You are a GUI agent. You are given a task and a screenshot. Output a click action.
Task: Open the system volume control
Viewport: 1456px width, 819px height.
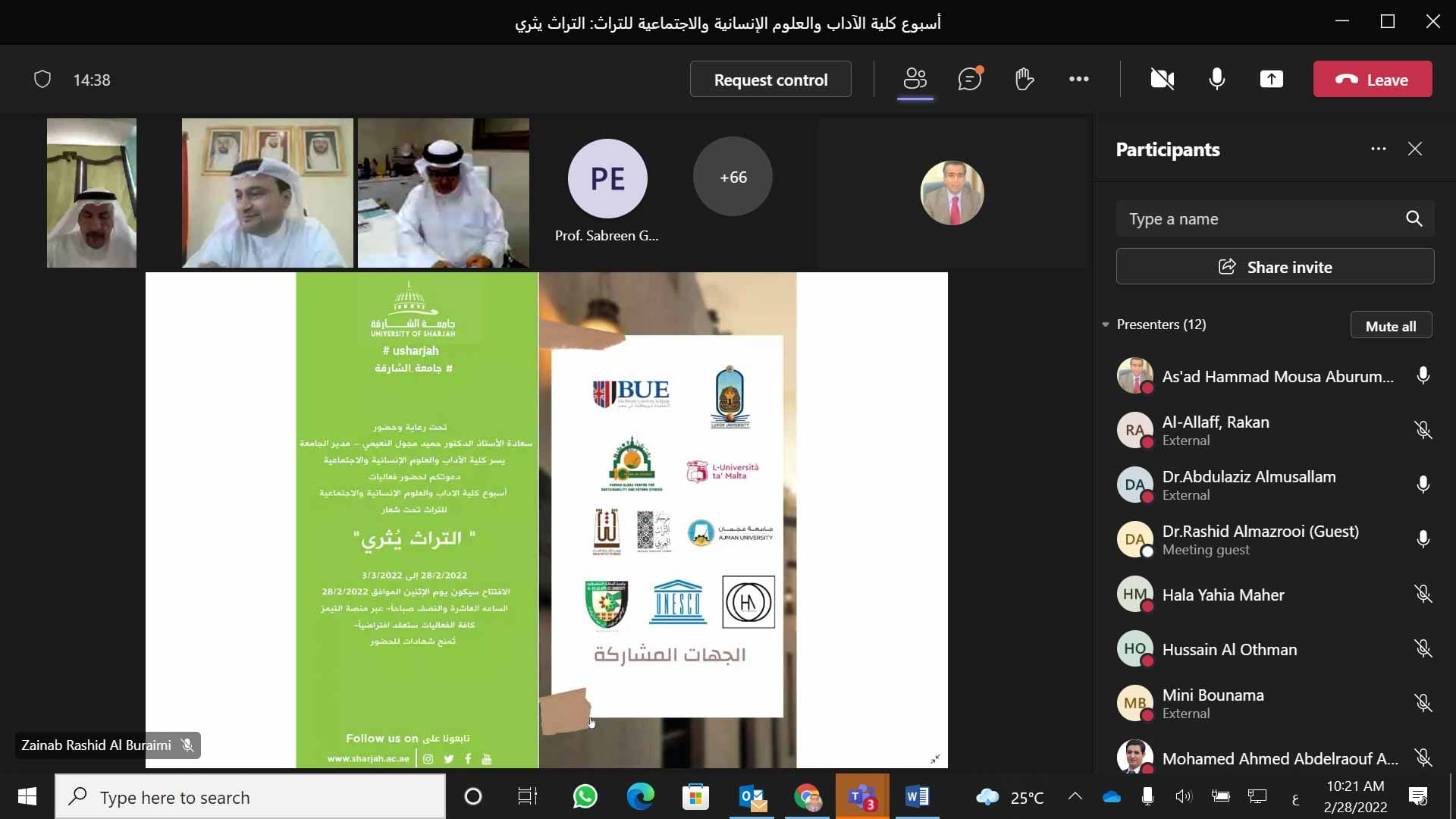pos(1184,796)
